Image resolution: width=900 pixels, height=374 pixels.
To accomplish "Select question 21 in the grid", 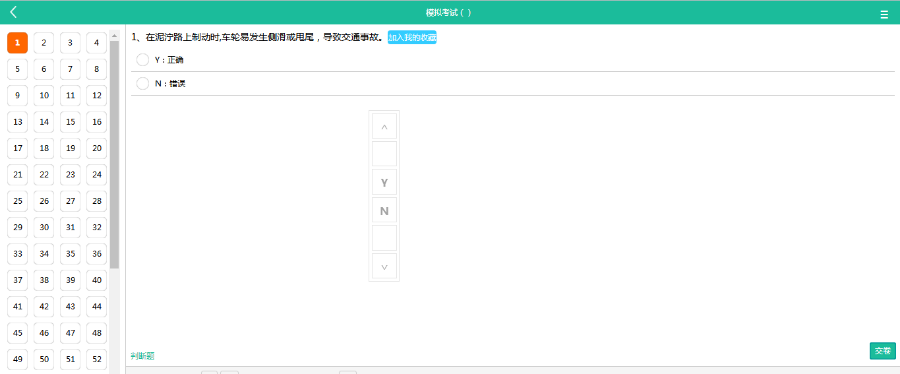I will [17, 175].
